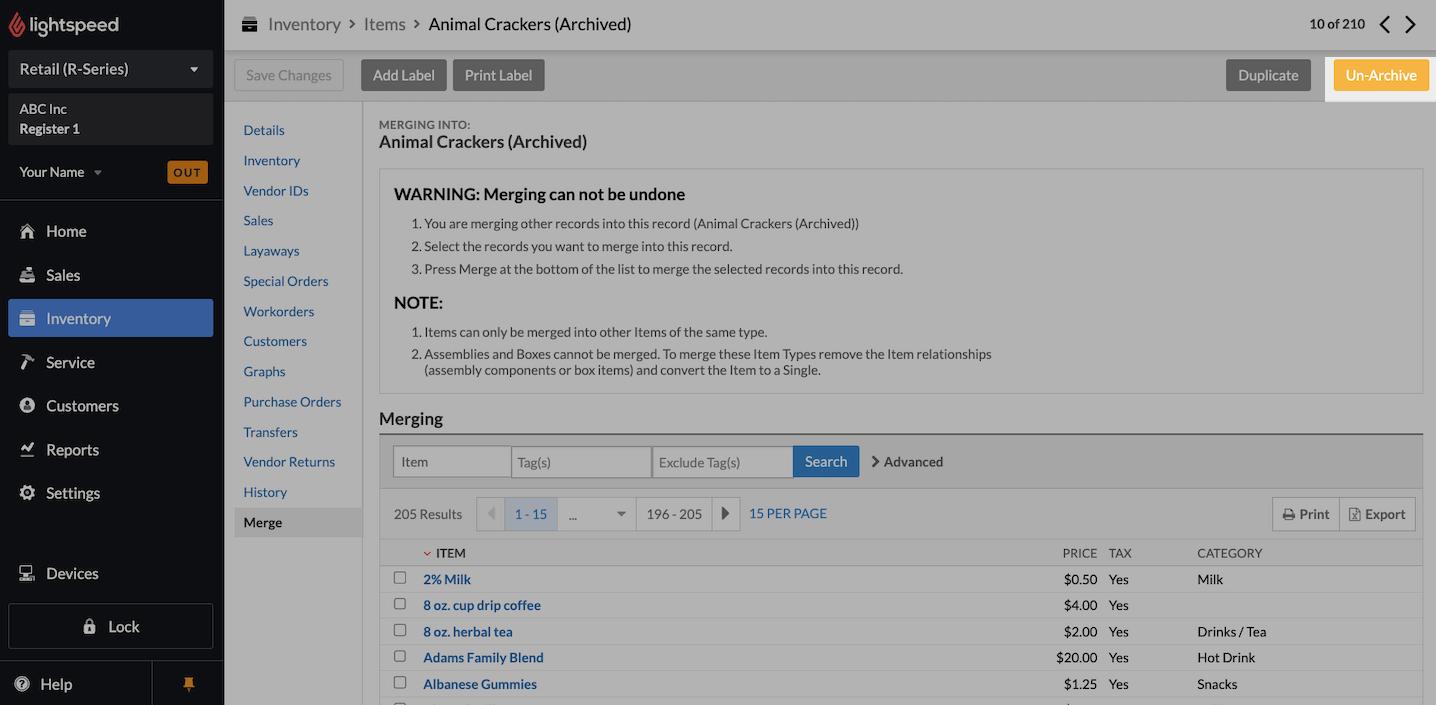Open the Transfers tab
Image resolution: width=1436 pixels, height=705 pixels.
click(x=271, y=432)
